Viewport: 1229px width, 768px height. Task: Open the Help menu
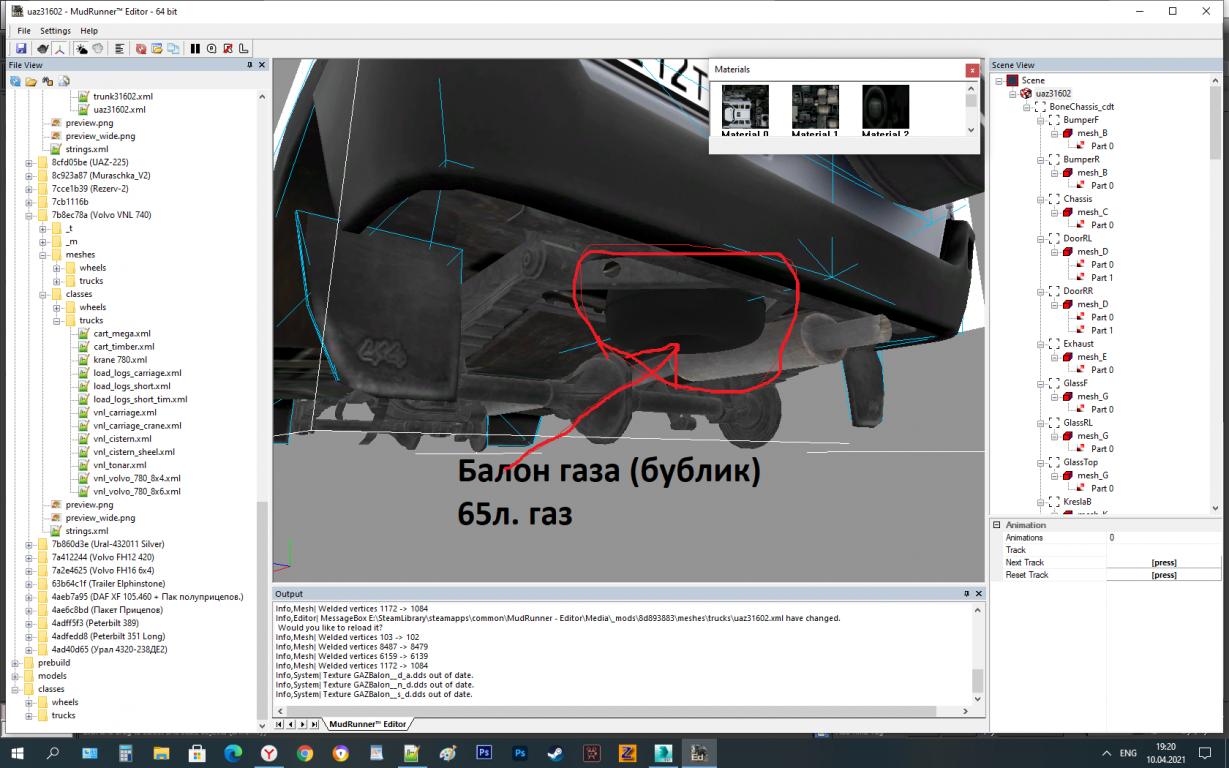pos(89,31)
